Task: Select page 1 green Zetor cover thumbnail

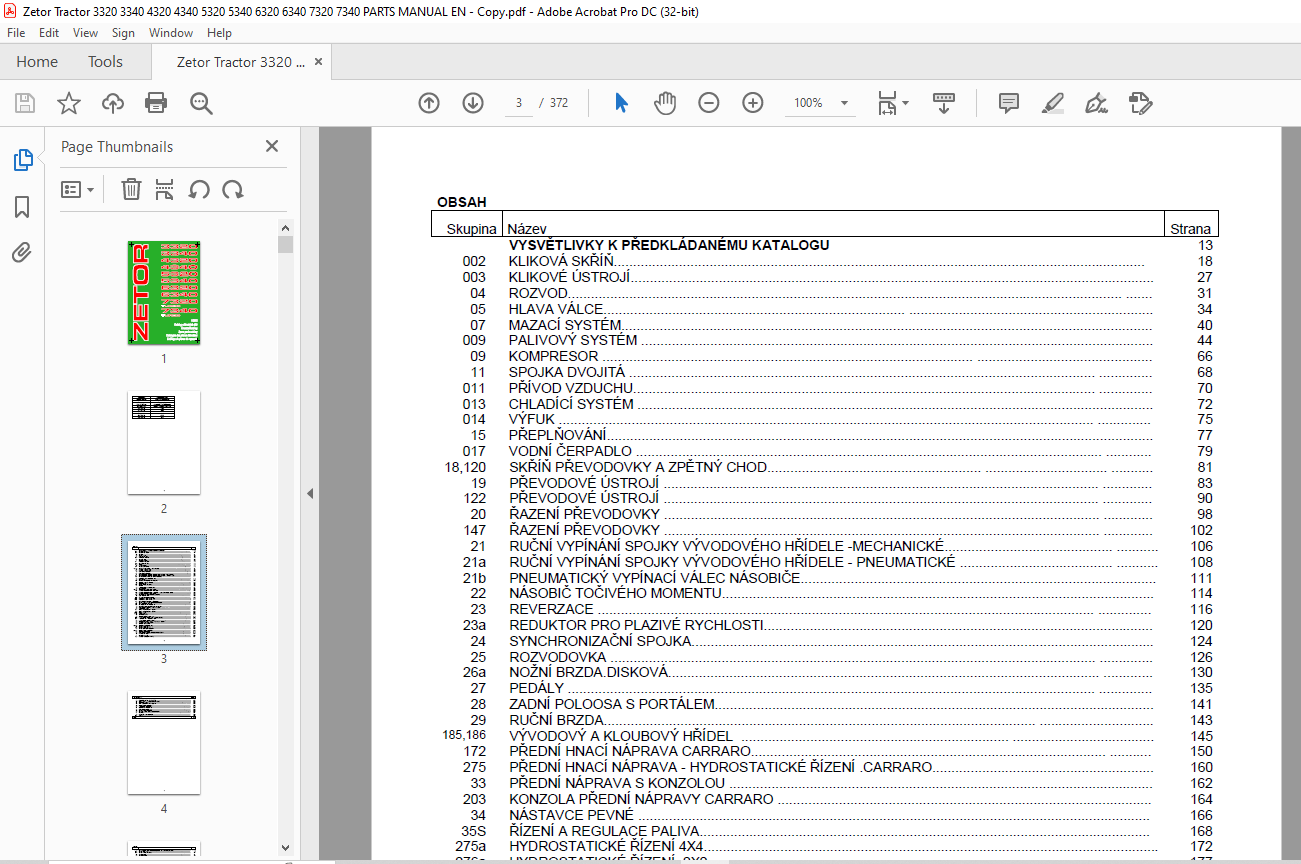Action: 164,293
